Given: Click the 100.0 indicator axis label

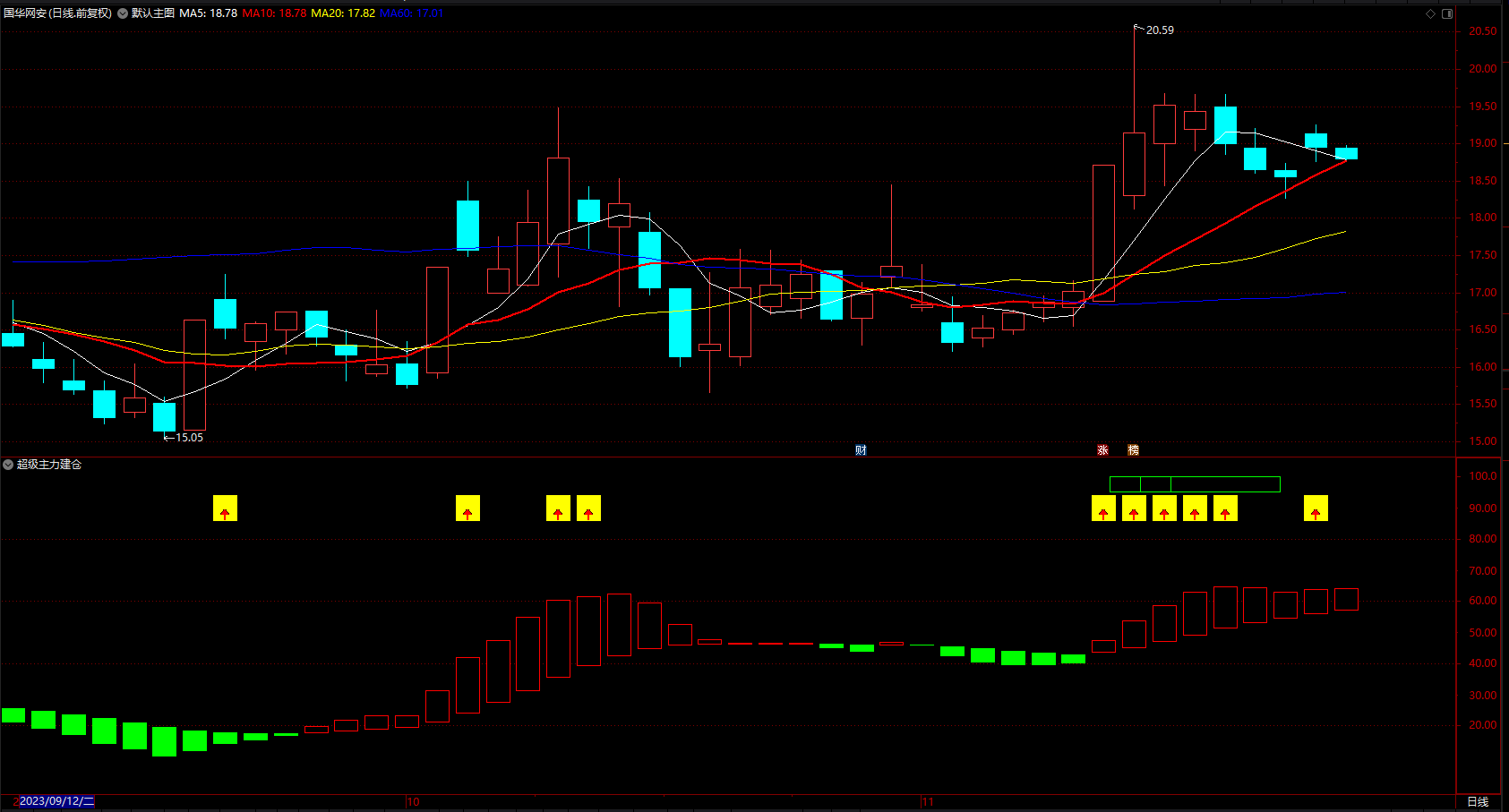Looking at the screenshot, I should pyautogui.click(x=1482, y=476).
